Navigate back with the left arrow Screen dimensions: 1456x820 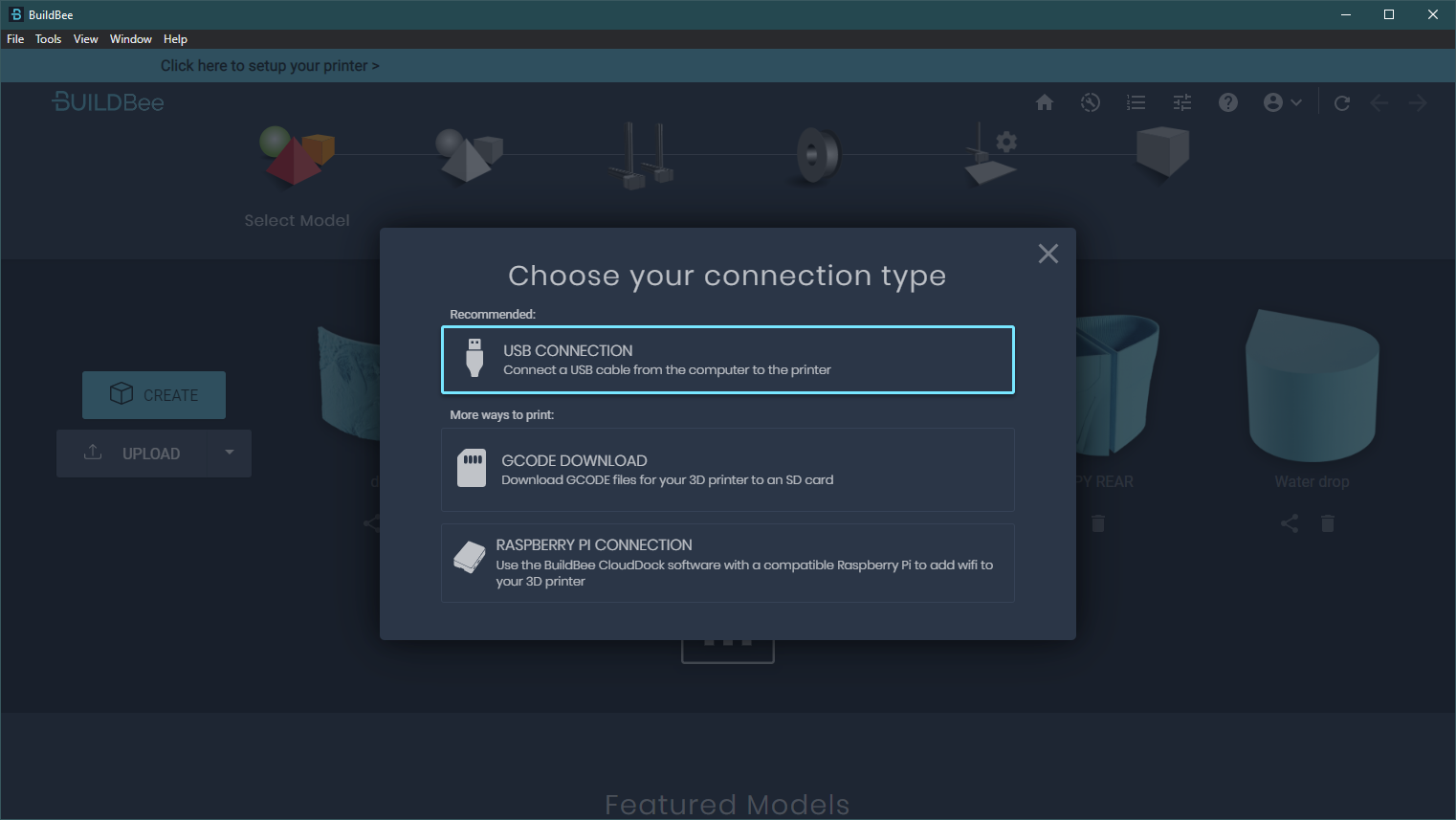pyautogui.click(x=1379, y=103)
